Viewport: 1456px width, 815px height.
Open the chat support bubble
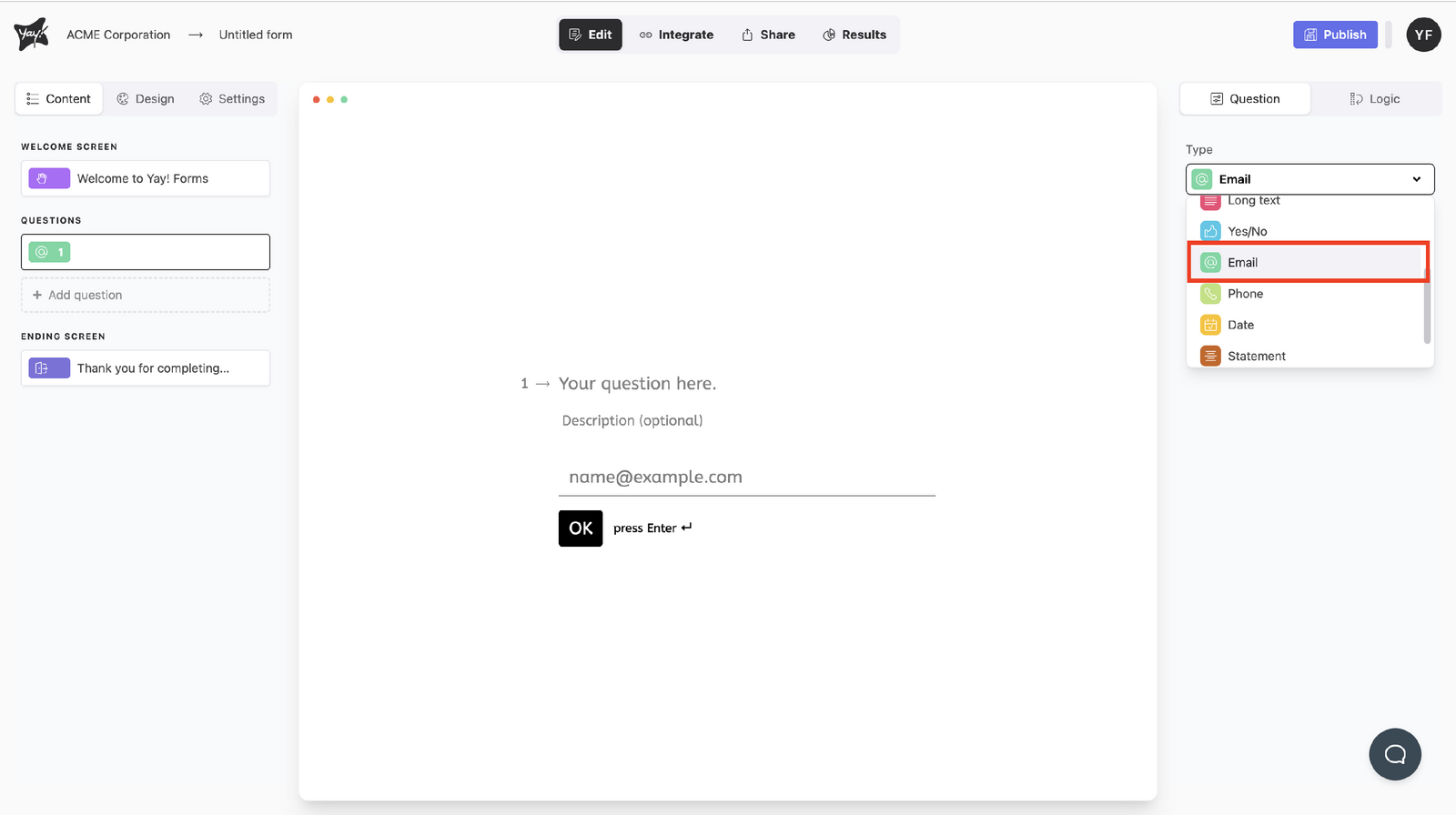coord(1394,754)
